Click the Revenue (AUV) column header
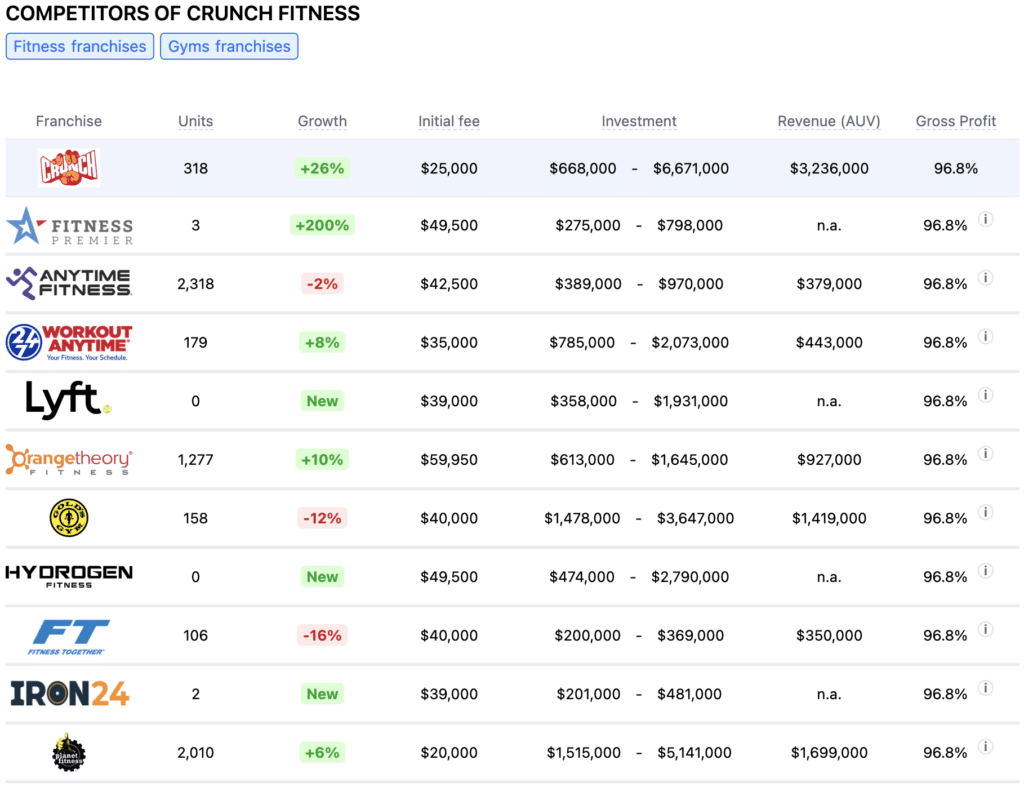The image size is (1024, 791). pyautogui.click(x=829, y=121)
